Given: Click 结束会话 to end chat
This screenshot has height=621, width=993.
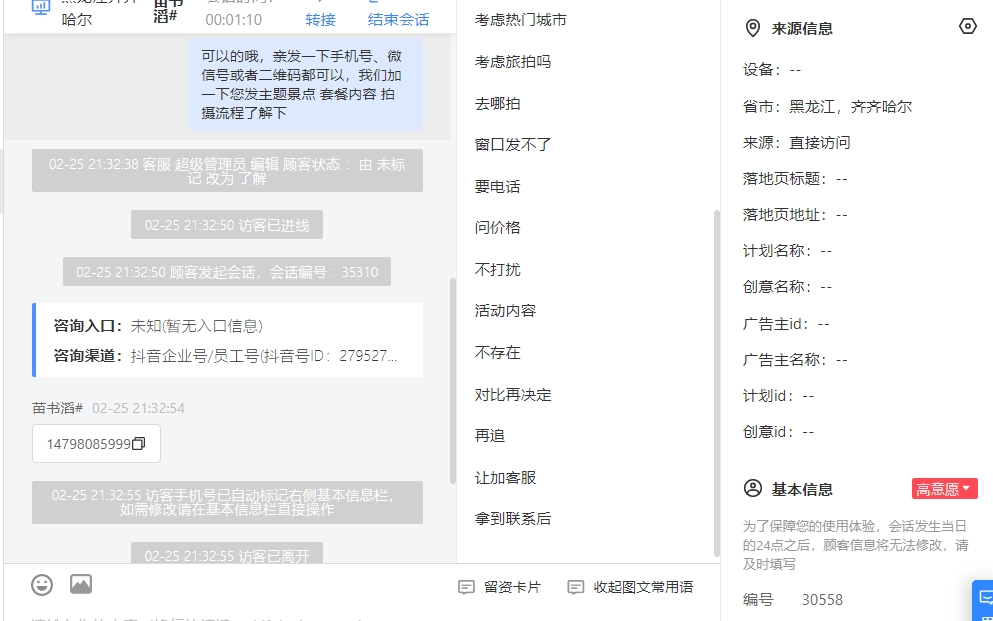Looking at the screenshot, I should point(398,20).
